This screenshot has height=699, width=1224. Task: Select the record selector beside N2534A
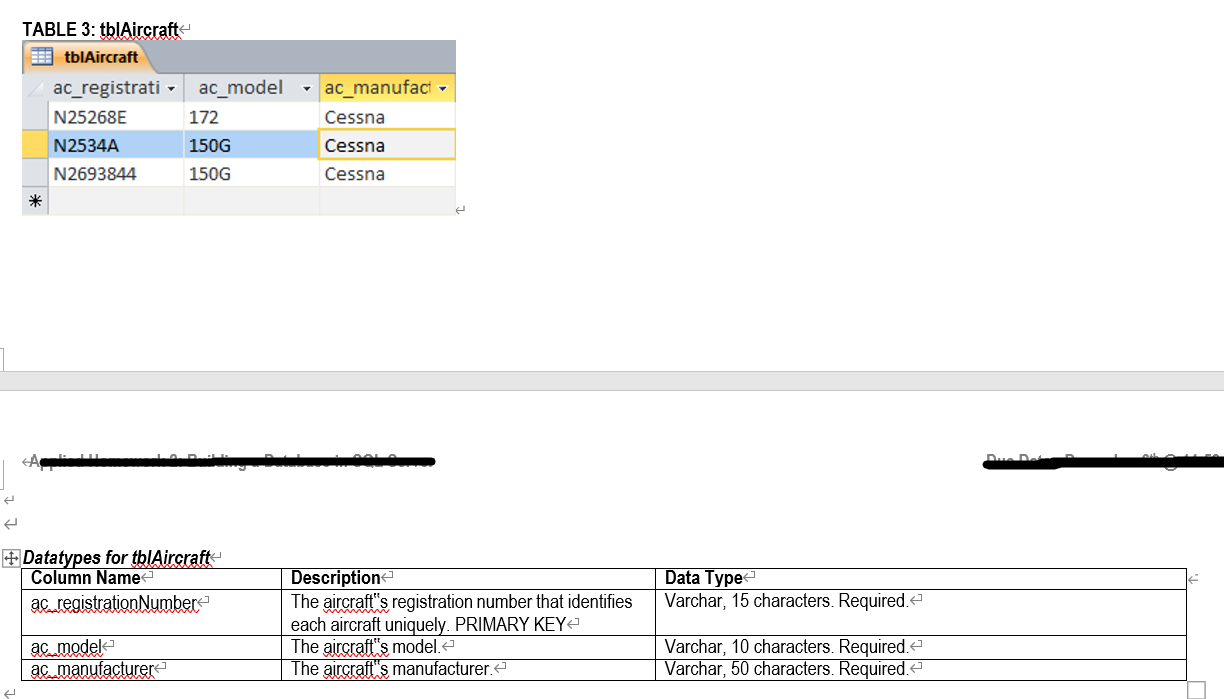(35, 144)
